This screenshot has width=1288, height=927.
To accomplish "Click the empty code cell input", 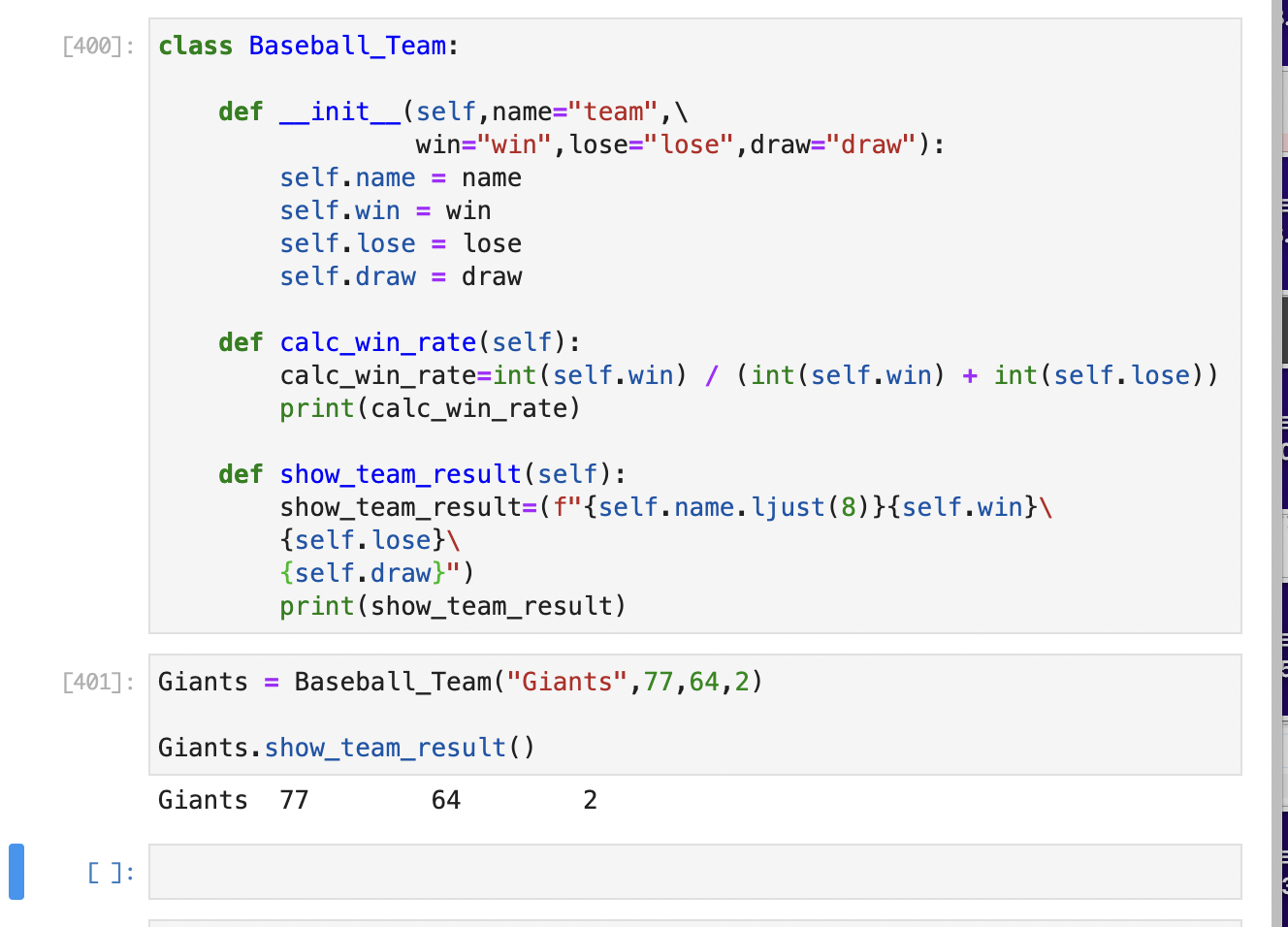I will (x=694, y=872).
